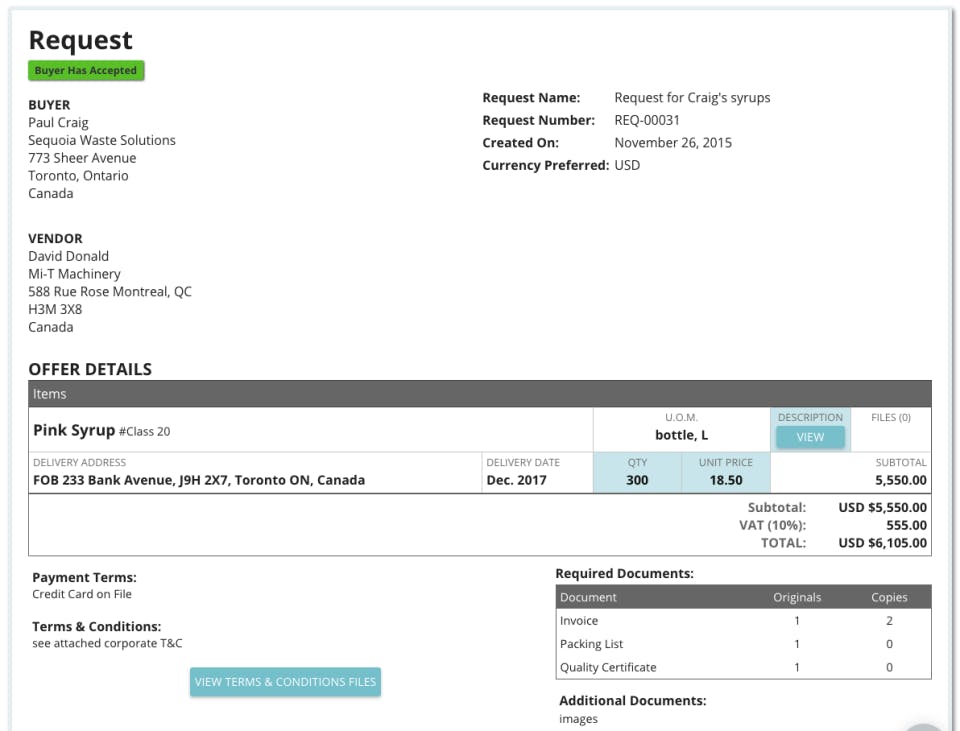Click the QTY value 300
This screenshot has height=731, width=960.
pyautogui.click(x=637, y=480)
